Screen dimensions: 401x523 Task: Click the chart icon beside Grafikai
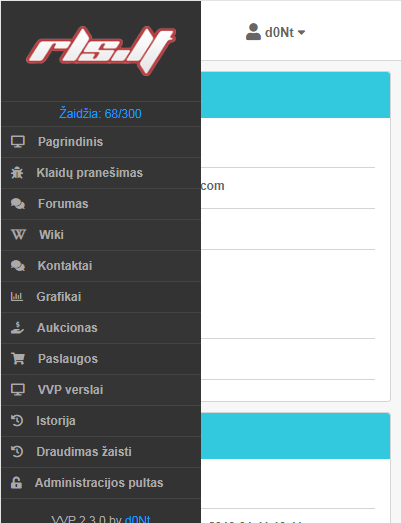point(17,297)
